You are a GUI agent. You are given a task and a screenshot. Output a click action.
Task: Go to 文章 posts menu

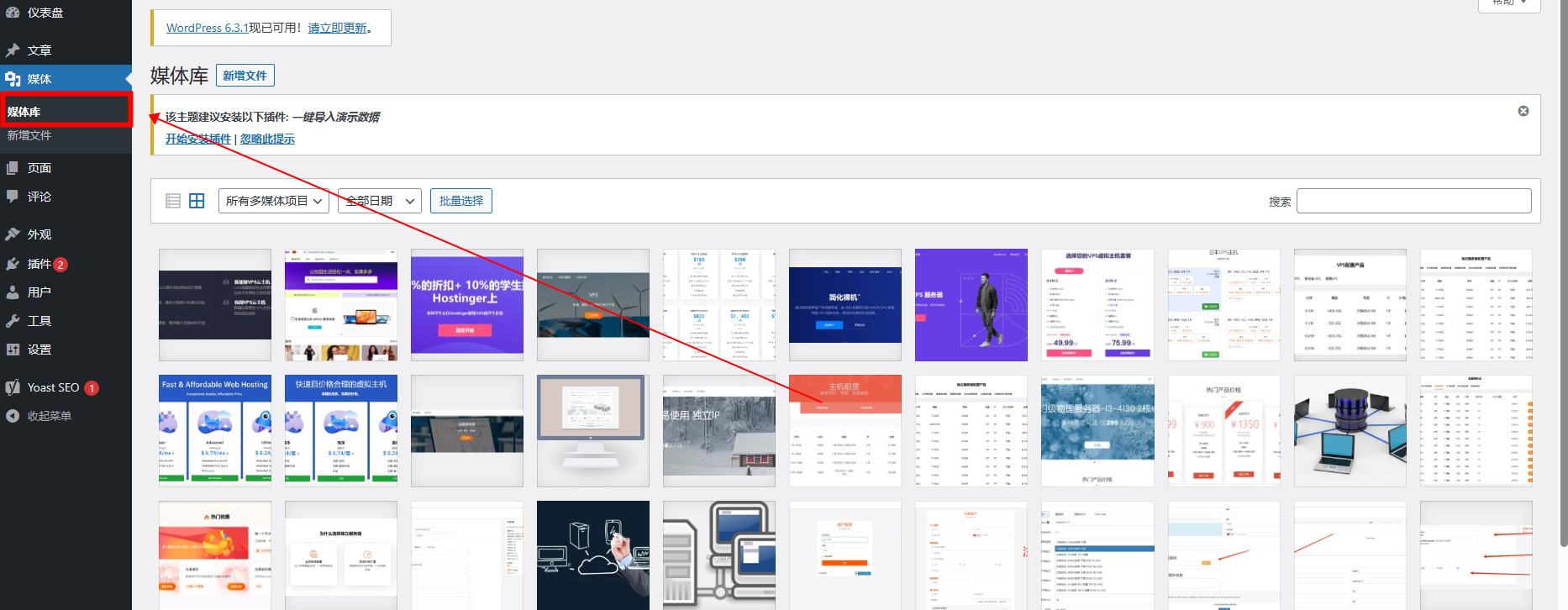(39, 50)
